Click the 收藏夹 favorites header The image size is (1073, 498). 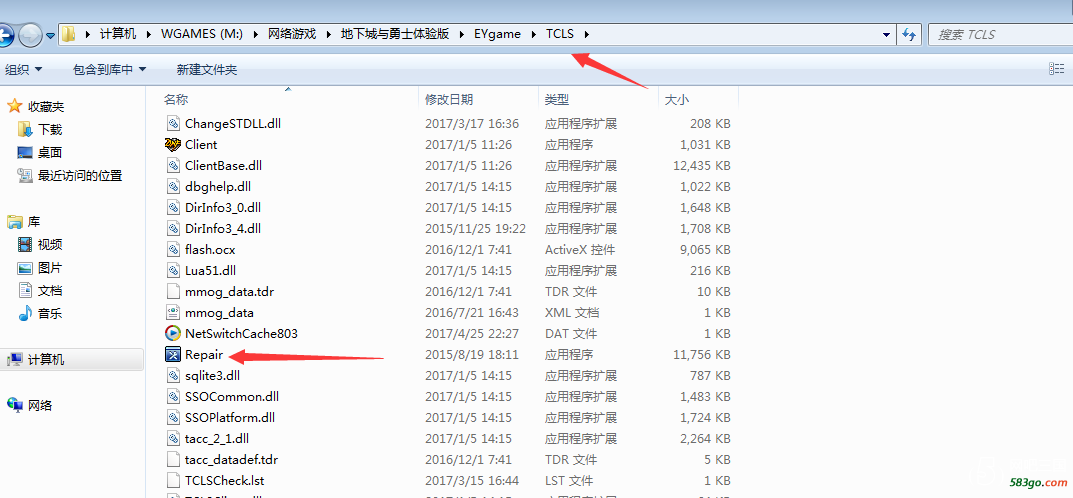pos(46,107)
